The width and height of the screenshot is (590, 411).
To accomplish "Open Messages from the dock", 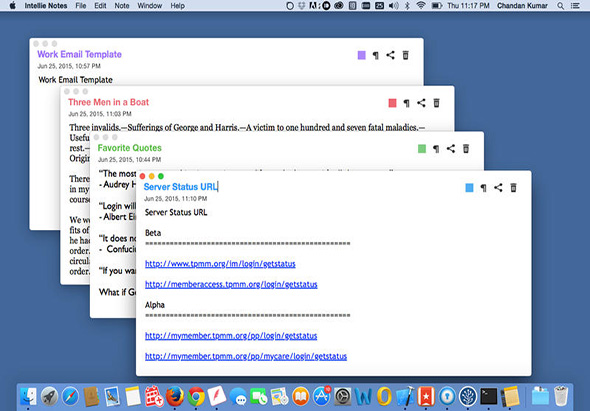I will click(x=238, y=397).
